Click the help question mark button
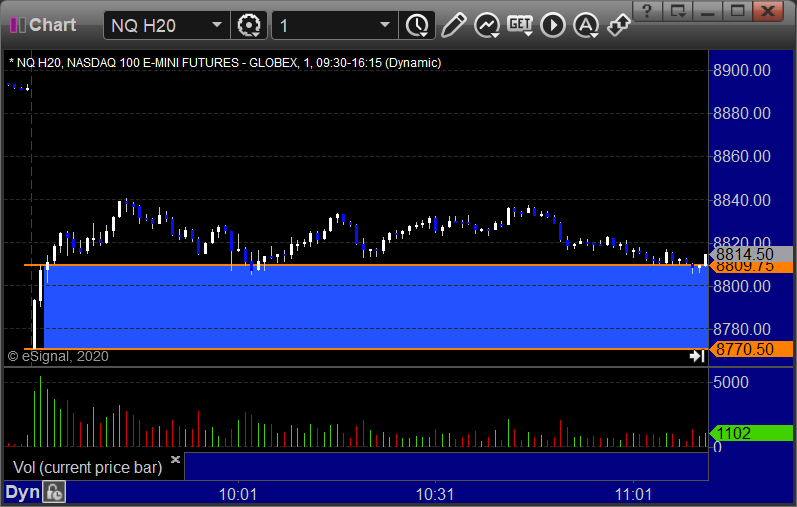Image resolution: width=797 pixels, height=507 pixels. 647,10
